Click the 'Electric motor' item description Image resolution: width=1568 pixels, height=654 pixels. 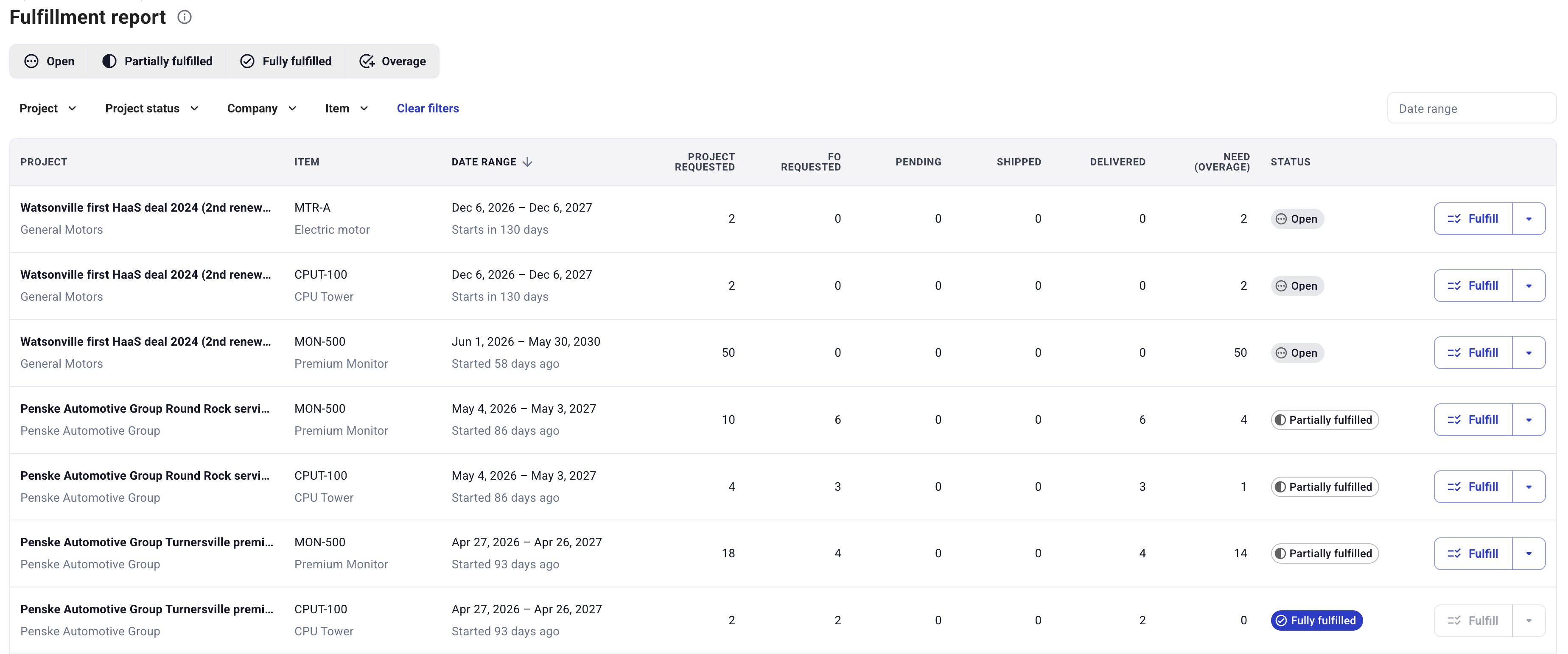click(332, 229)
